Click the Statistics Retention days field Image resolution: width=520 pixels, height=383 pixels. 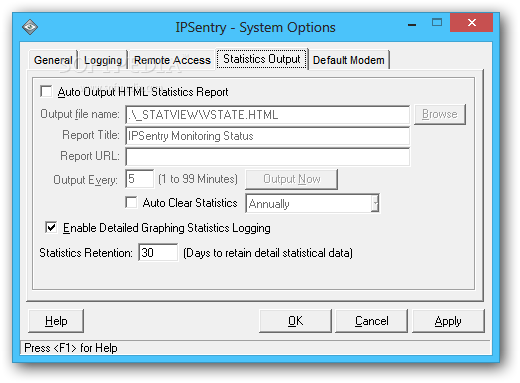pyautogui.click(x=158, y=253)
